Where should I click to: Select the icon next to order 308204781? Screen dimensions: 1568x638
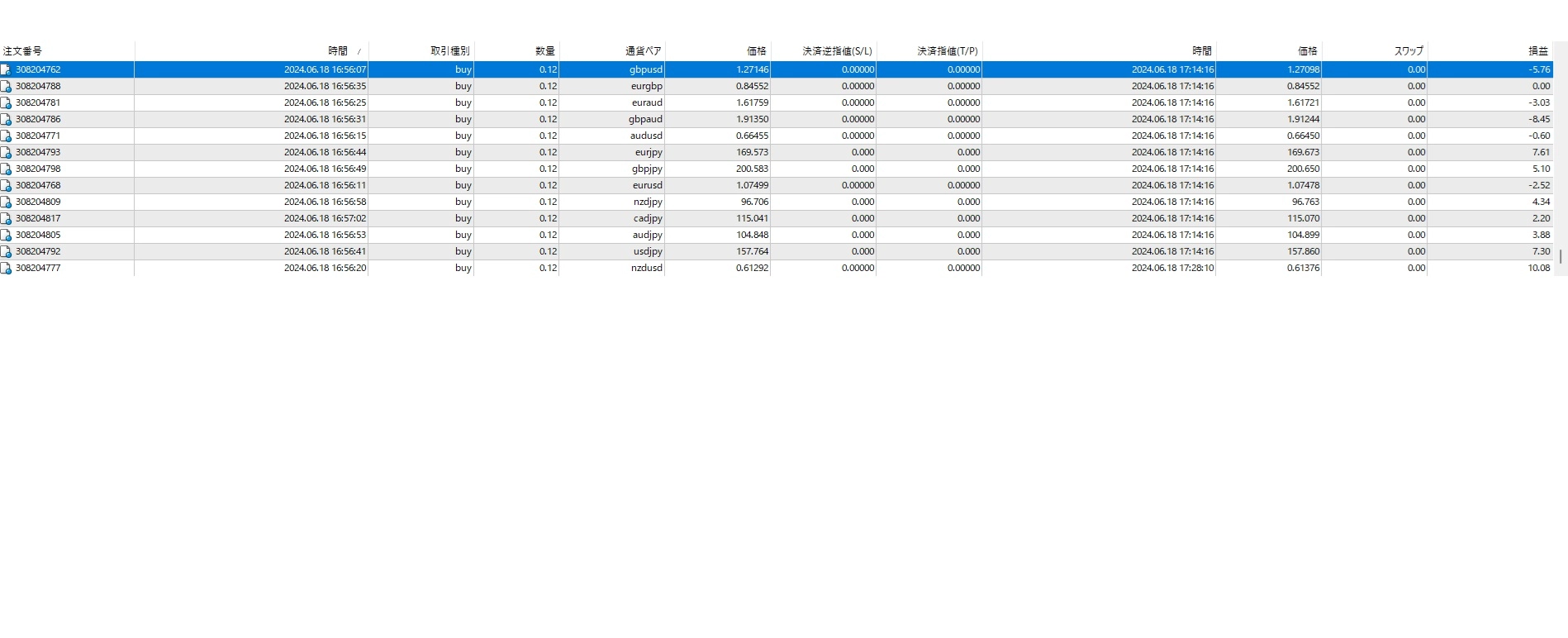pos(6,103)
